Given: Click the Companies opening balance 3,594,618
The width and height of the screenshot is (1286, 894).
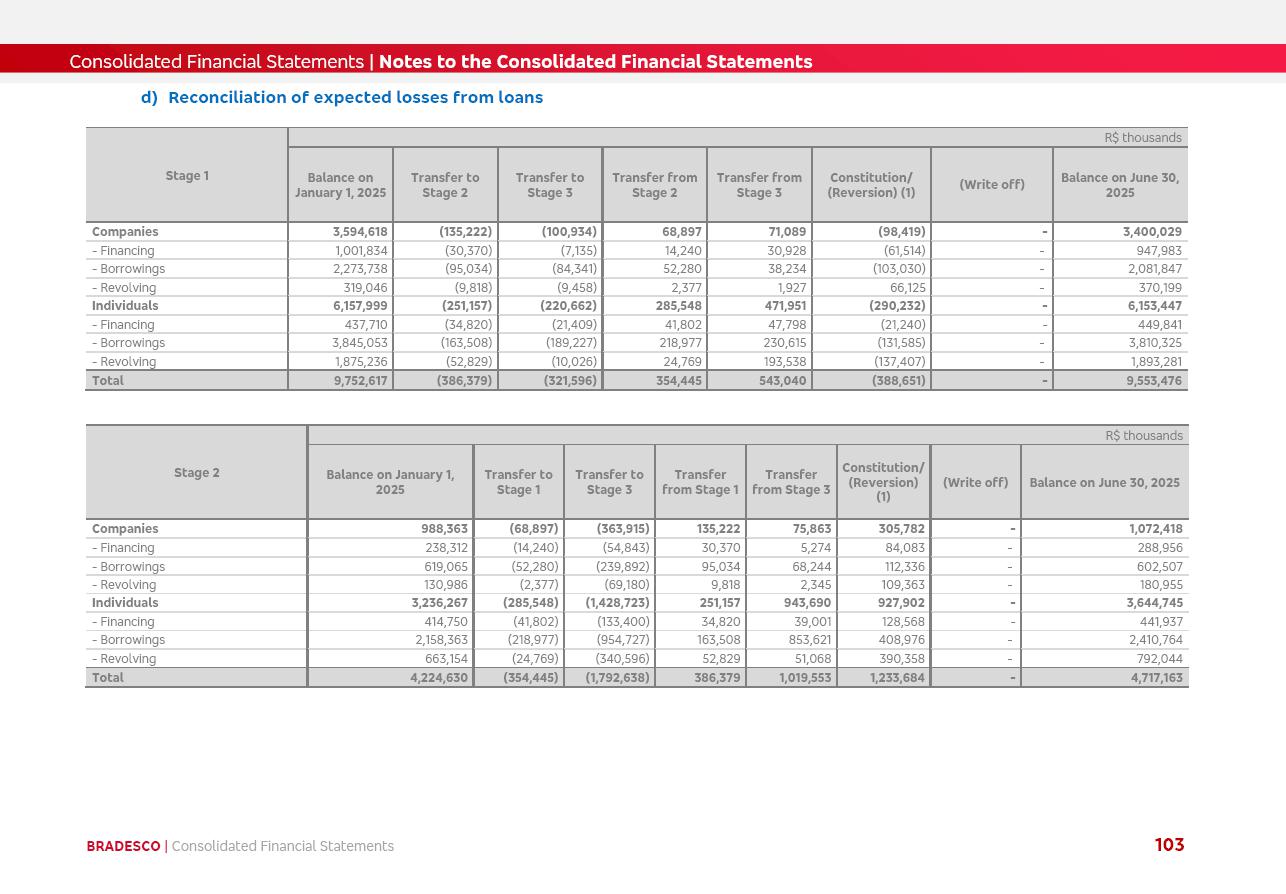Looking at the screenshot, I should click(x=360, y=232).
